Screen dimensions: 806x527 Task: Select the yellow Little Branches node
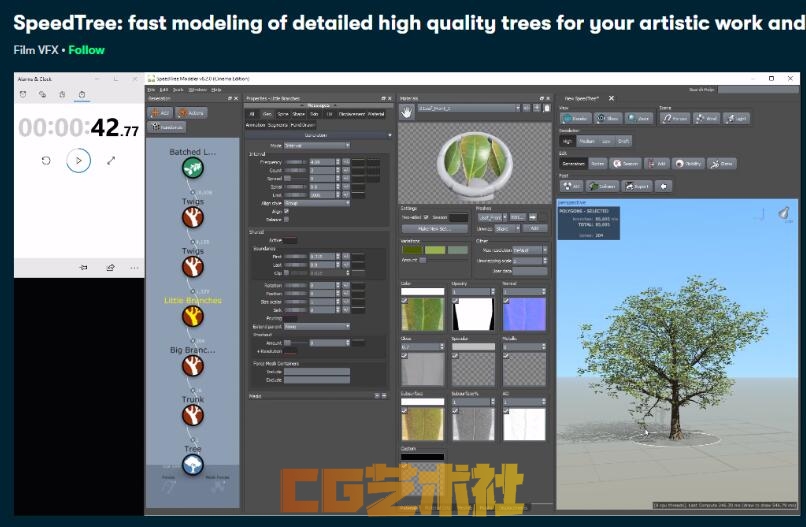[x=193, y=316]
